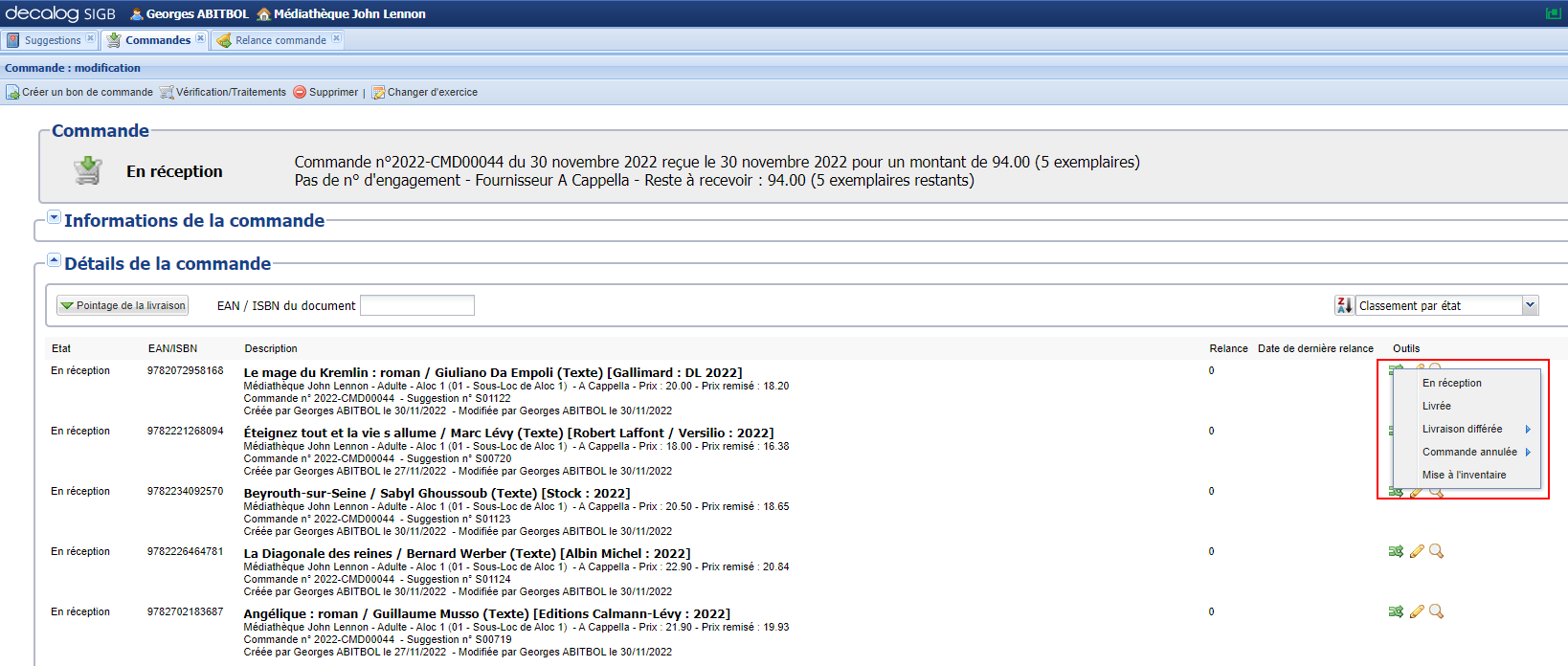
Task: Click the green icon in top-right corner
Action: pyautogui.click(x=1554, y=13)
